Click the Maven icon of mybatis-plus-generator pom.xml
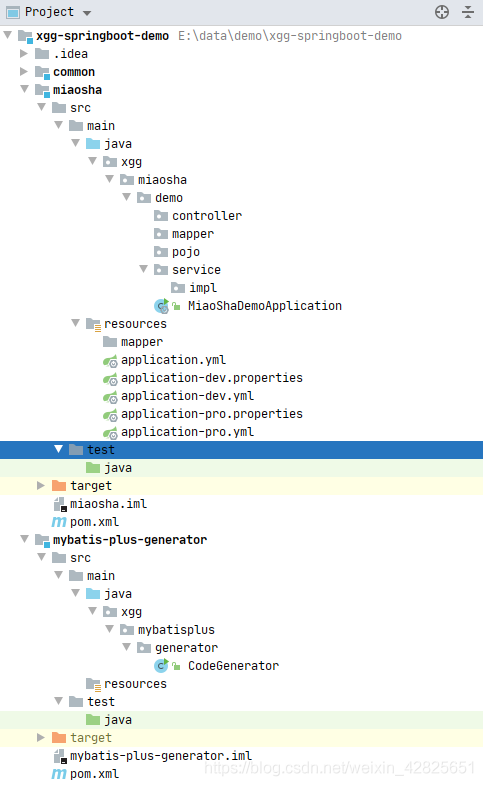483x786 pixels. click(x=59, y=774)
